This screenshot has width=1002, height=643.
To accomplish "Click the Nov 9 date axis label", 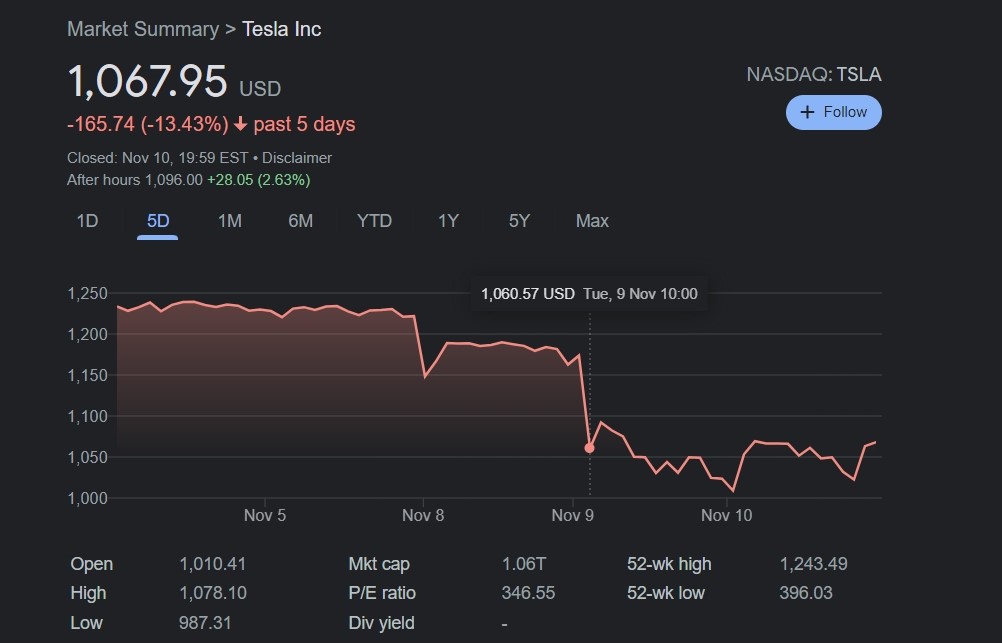I will pos(573,515).
